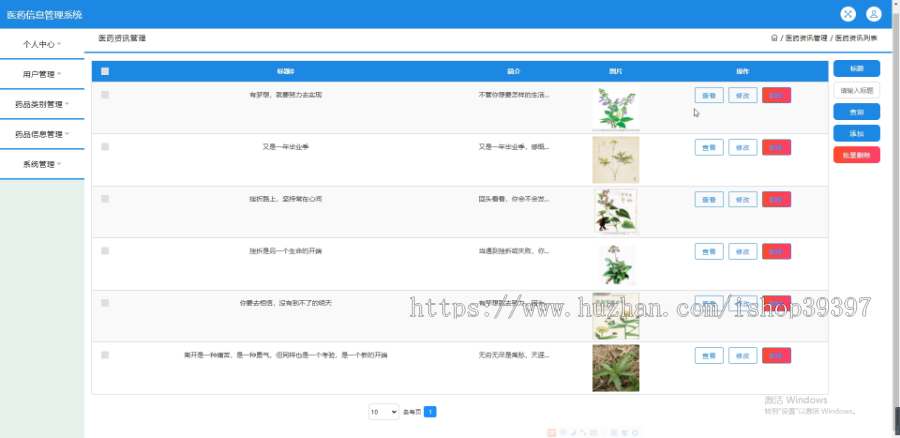Click the 查询 search button
Viewport: 900px width, 438px height.
856,112
